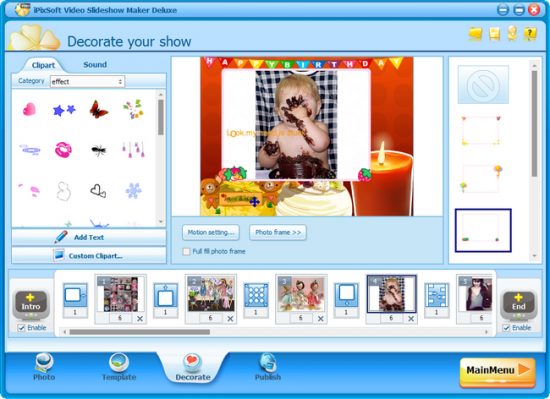Return to MainMenu
550x399 pixels.
497,372
